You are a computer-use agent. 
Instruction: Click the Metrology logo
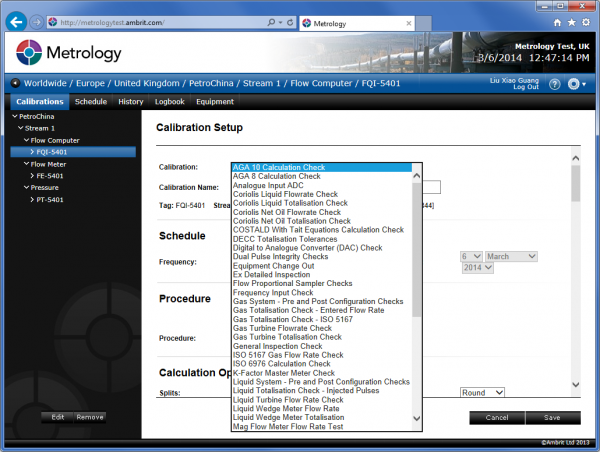(x=68, y=52)
